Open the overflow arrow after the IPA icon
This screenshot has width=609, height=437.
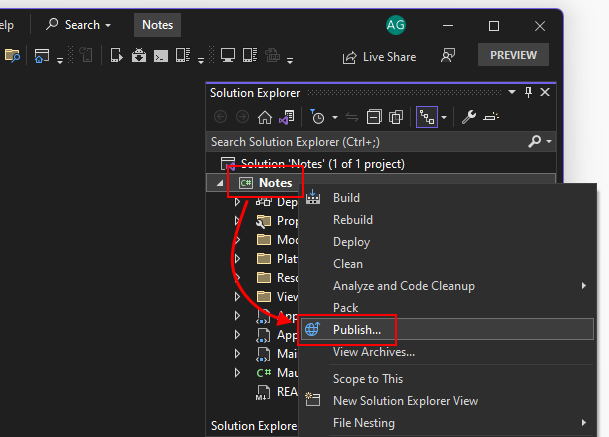pos(290,60)
